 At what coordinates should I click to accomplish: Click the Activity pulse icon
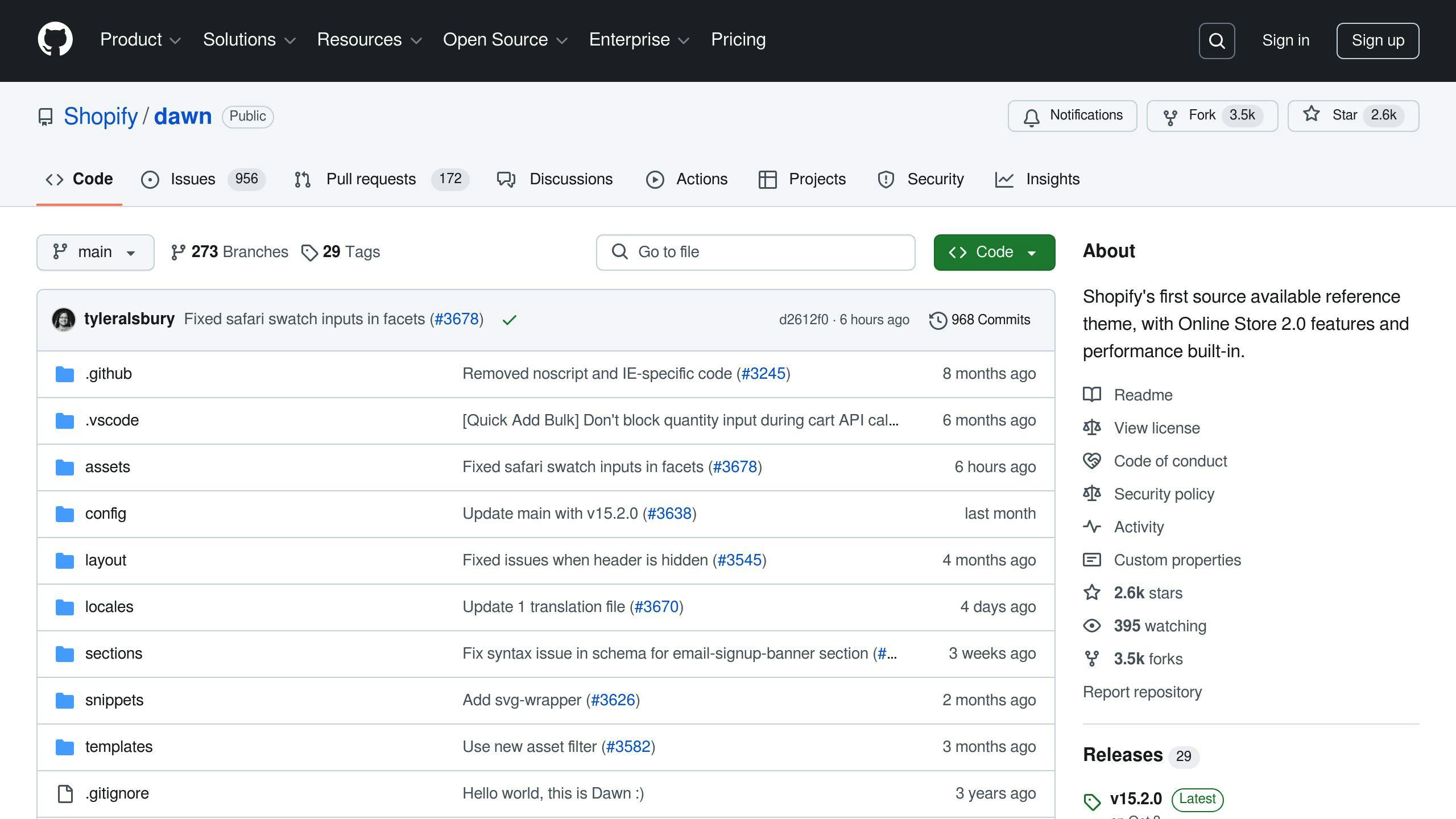1092,527
